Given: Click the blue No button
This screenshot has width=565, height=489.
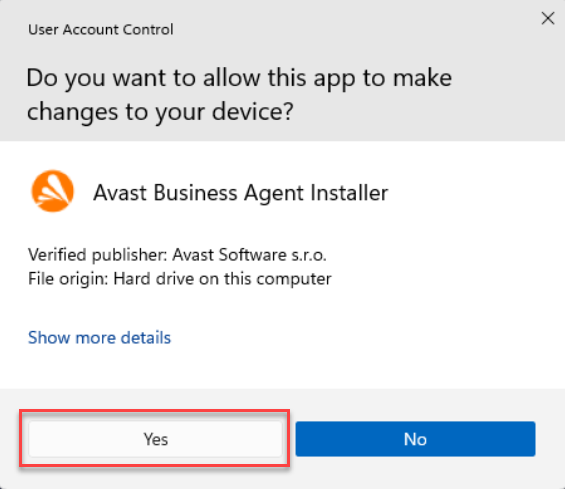Looking at the screenshot, I should click(x=415, y=439).
